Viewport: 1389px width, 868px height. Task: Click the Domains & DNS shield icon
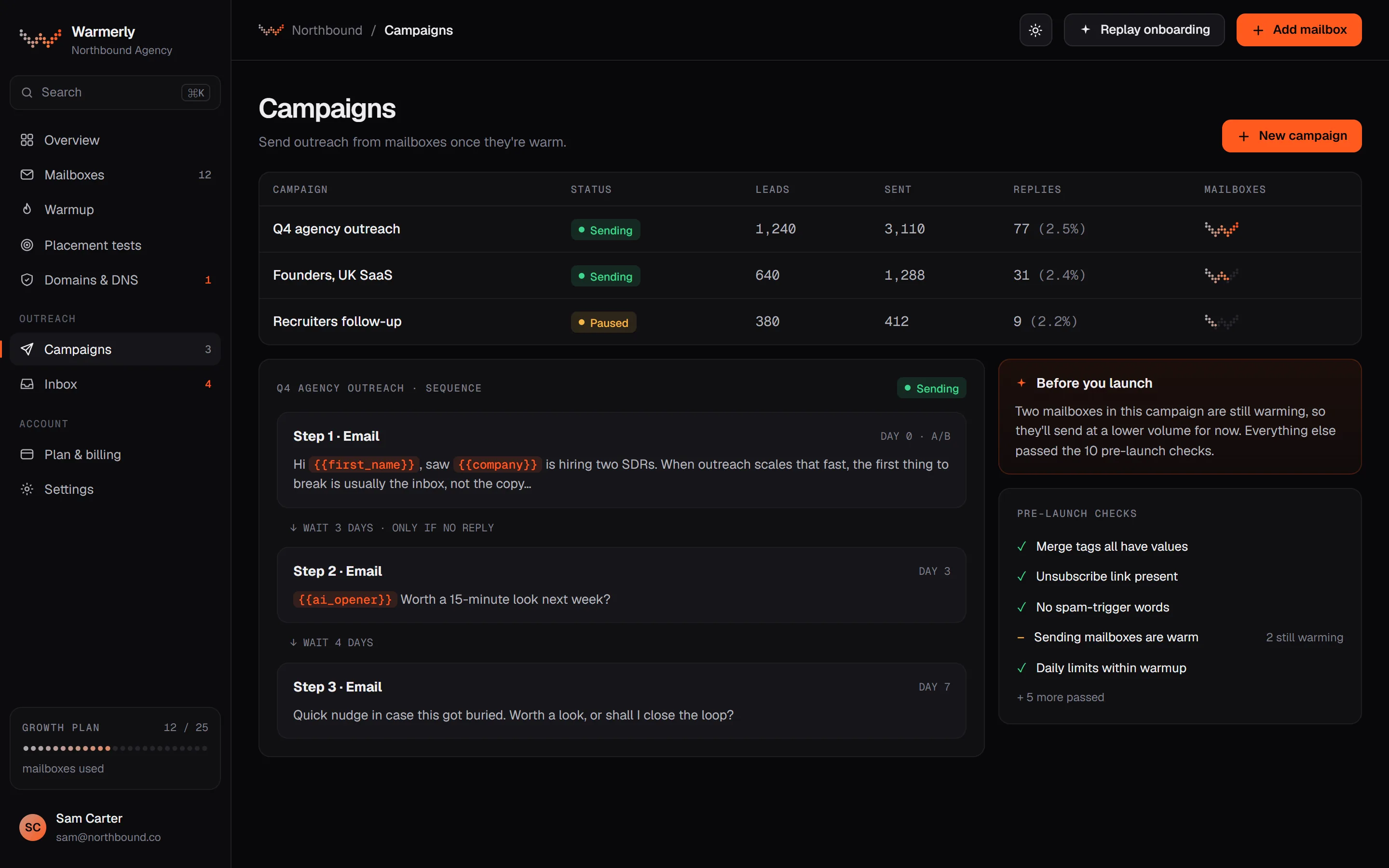27,280
